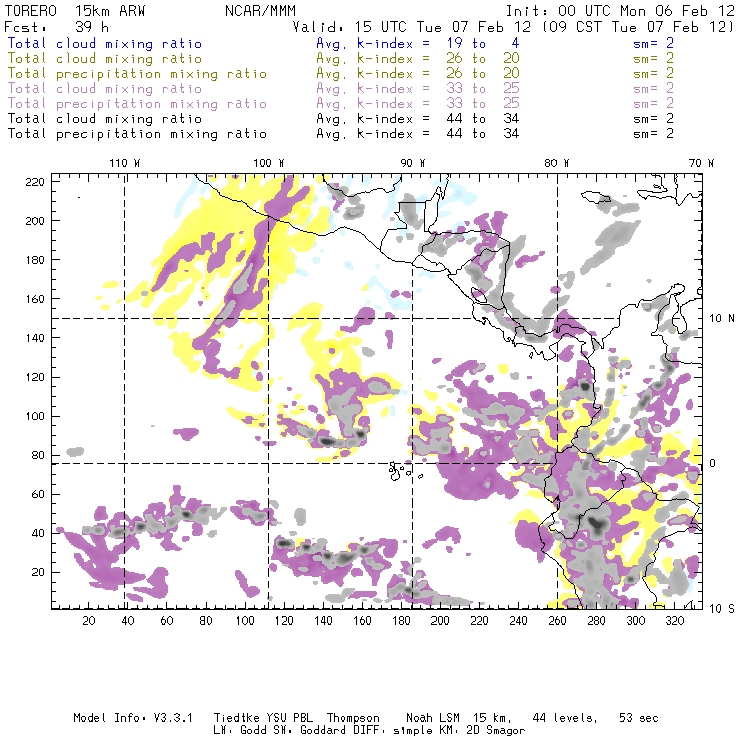Click "26 to 20" in olive precipitation row
This screenshot has height=740, width=740.
483,74
